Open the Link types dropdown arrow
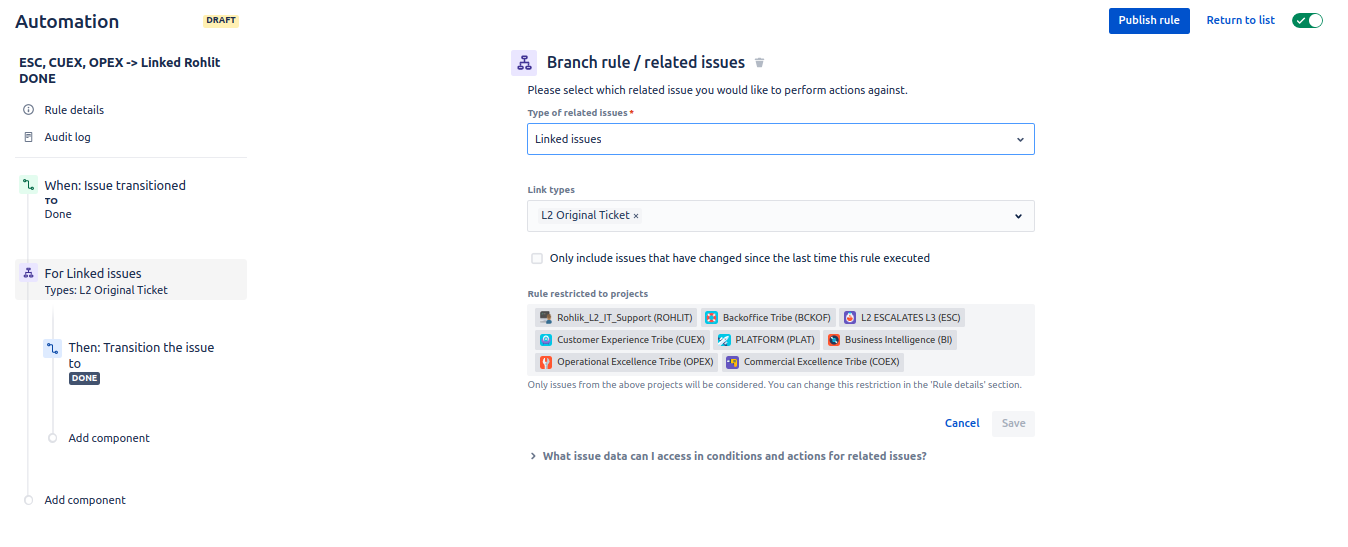Viewport: 1348px width, 547px height. tap(1018, 216)
